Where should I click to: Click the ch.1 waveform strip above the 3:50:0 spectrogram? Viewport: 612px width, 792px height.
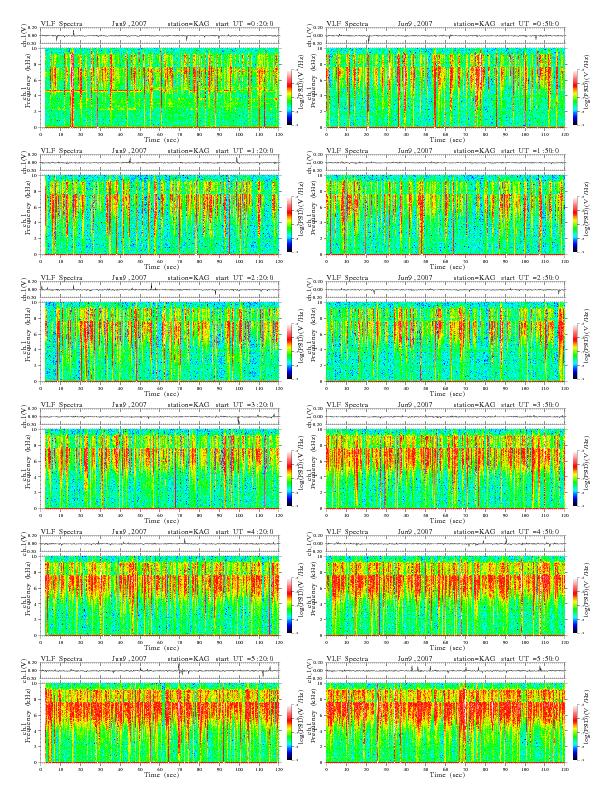(445, 417)
